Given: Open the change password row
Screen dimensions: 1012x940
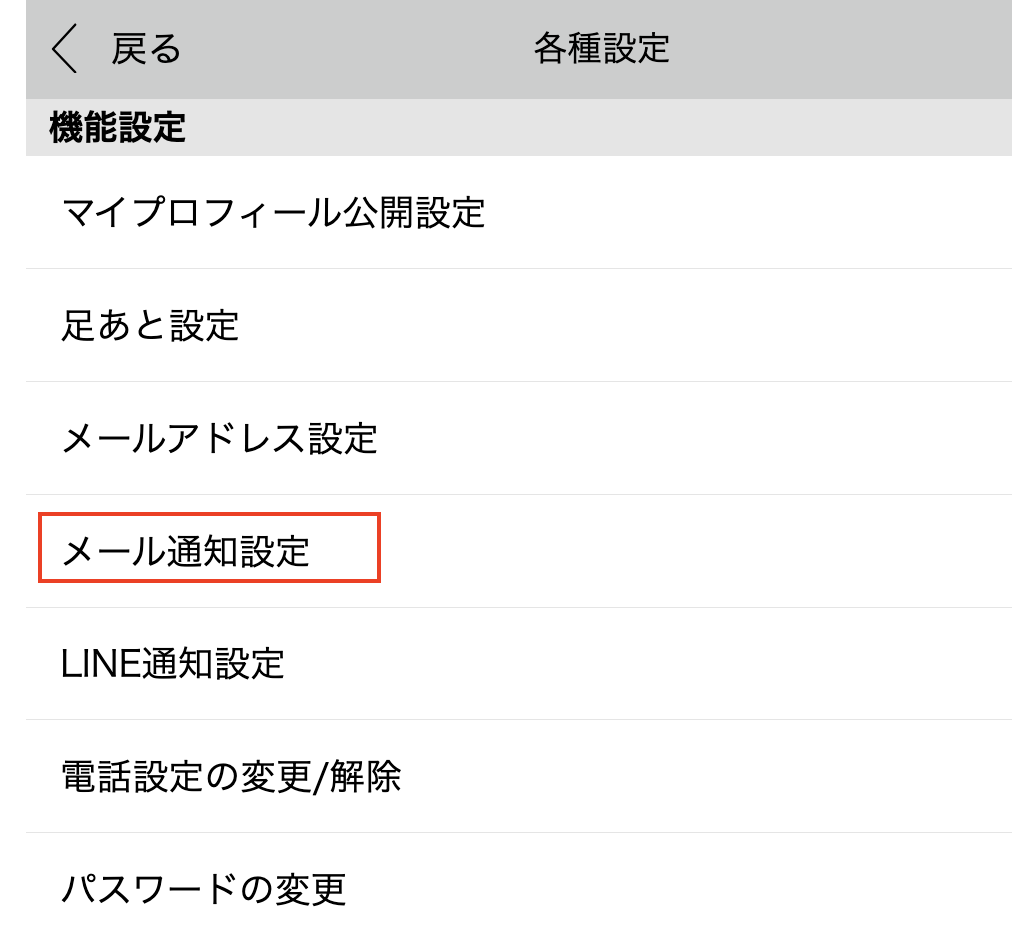Looking at the screenshot, I should 518,889.
